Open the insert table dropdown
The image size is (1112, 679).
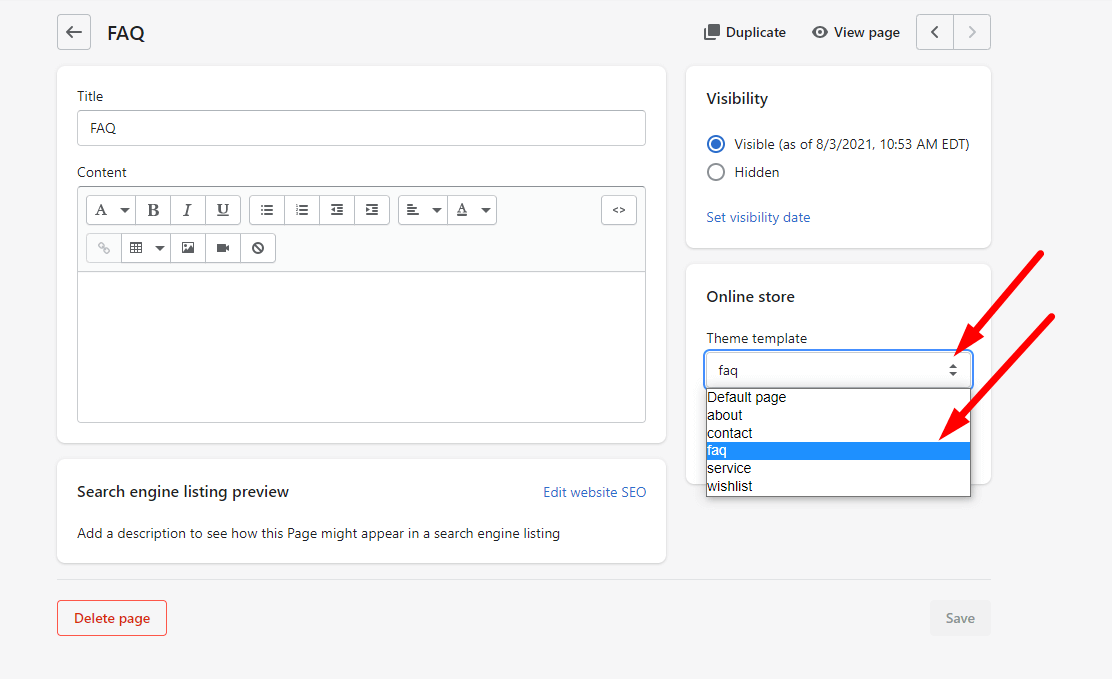146,248
